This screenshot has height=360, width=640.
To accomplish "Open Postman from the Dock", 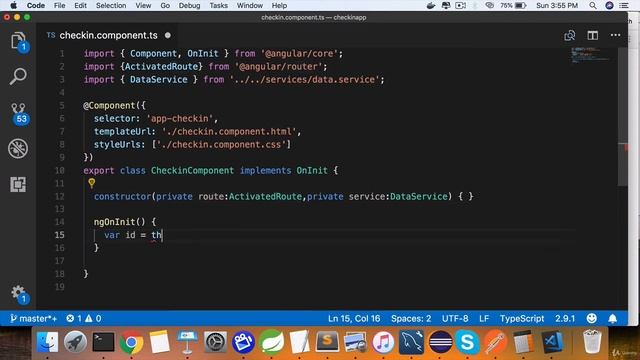I will click(495, 342).
